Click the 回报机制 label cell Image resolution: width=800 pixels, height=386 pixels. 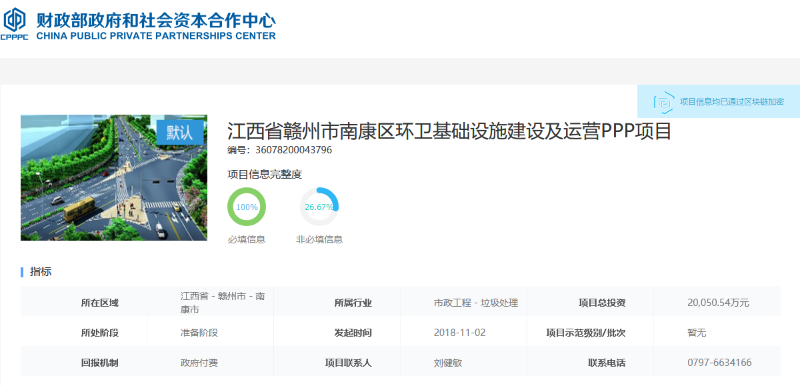point(99,363)
